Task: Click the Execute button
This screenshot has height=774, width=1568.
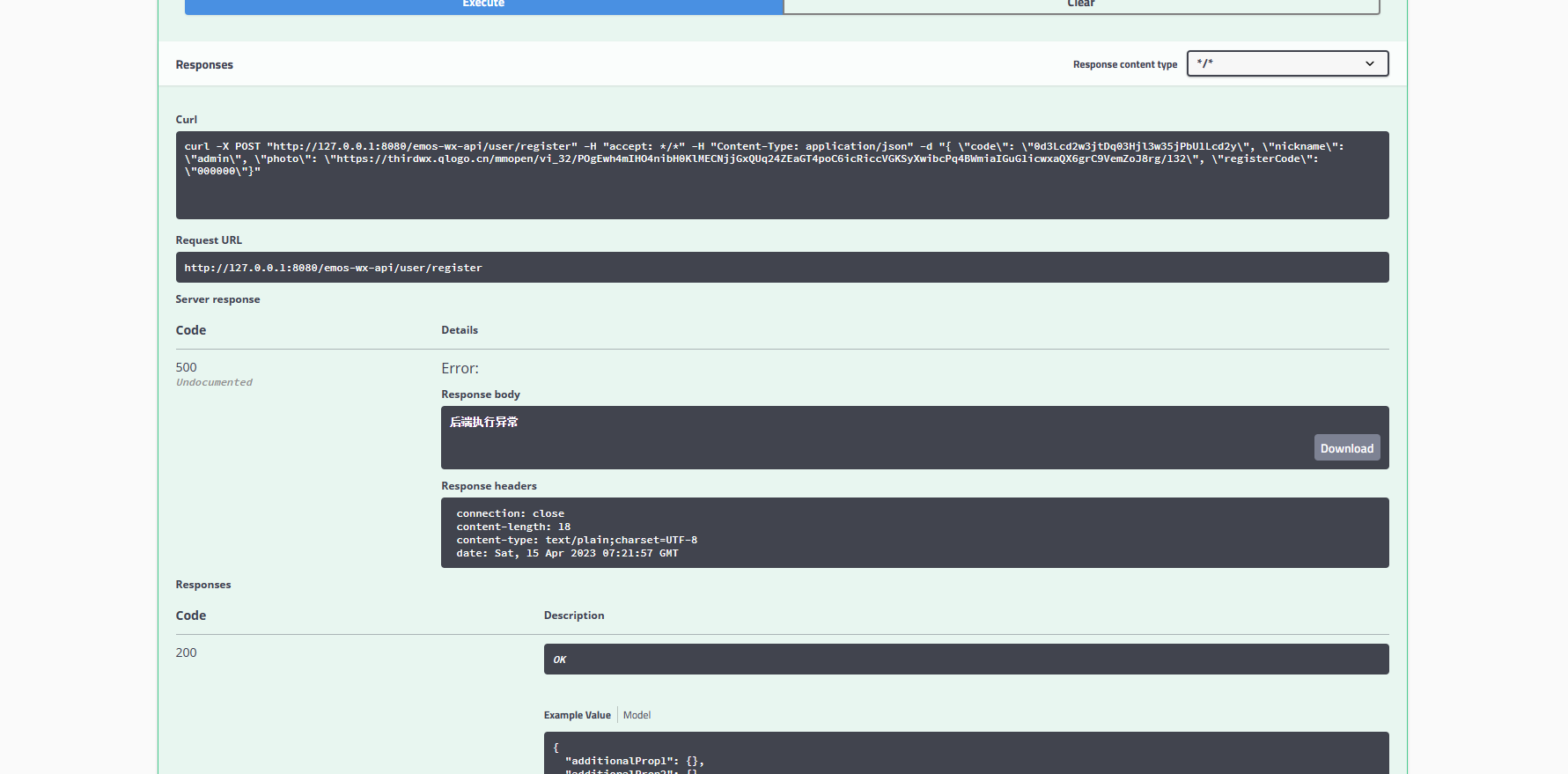Action: point(483,5)
